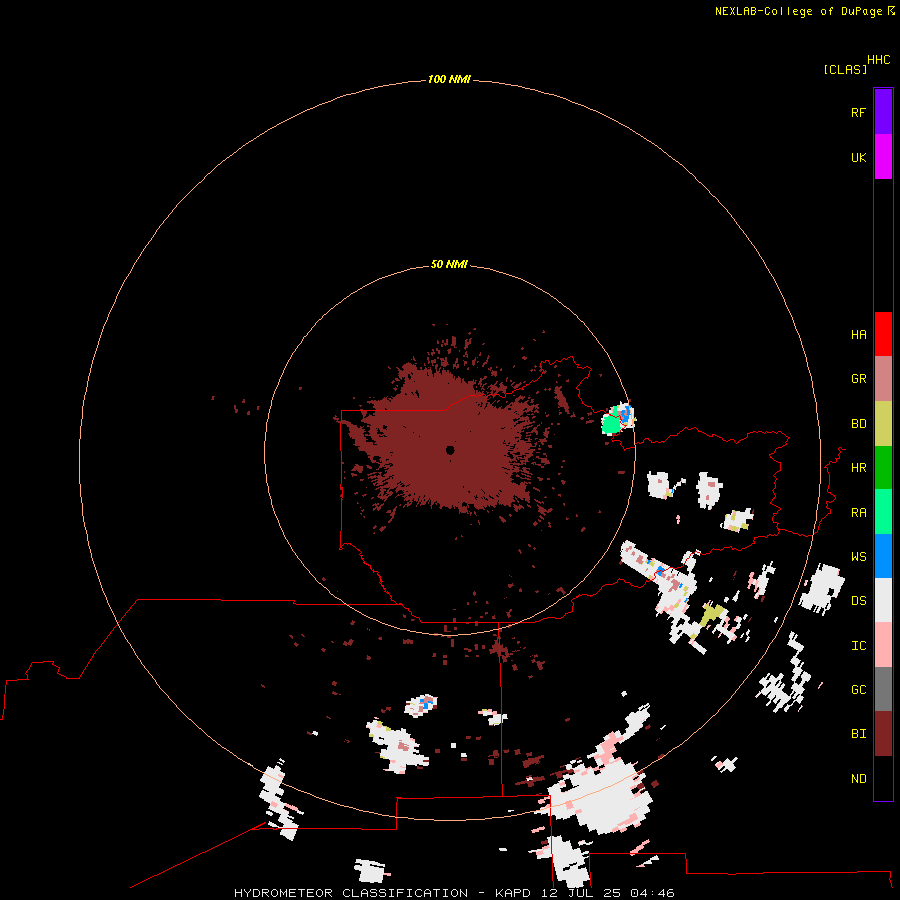Click the dark green HR swatch
Image resolution: width=900 pixels, height=900 pixels.
click(x=883, y=468)
